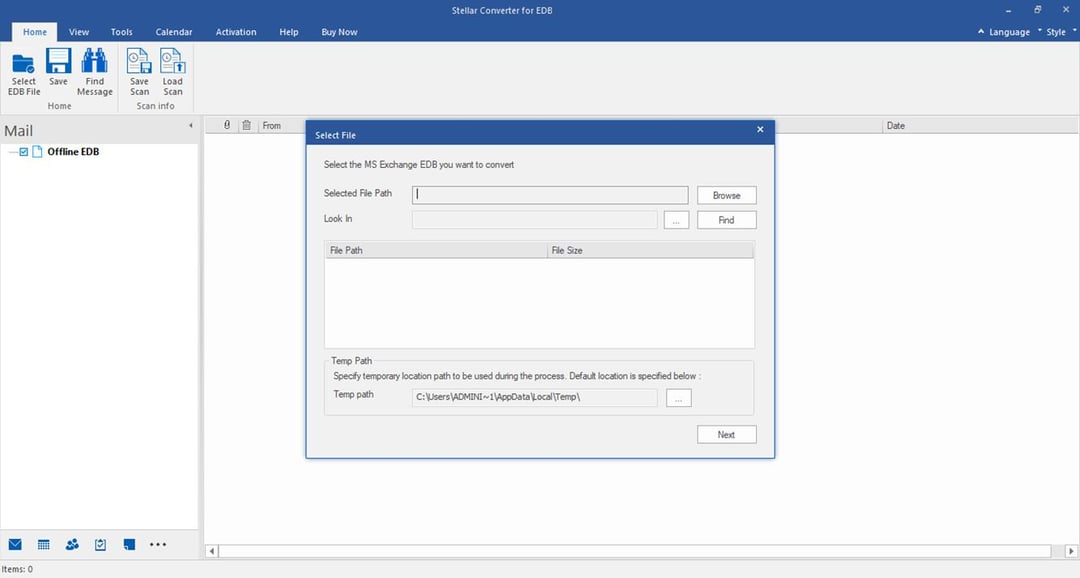Image resolution: width=1080 pixels, height=578 pixels.
Task: Select the Select EDB File tool
Action: 23,72
